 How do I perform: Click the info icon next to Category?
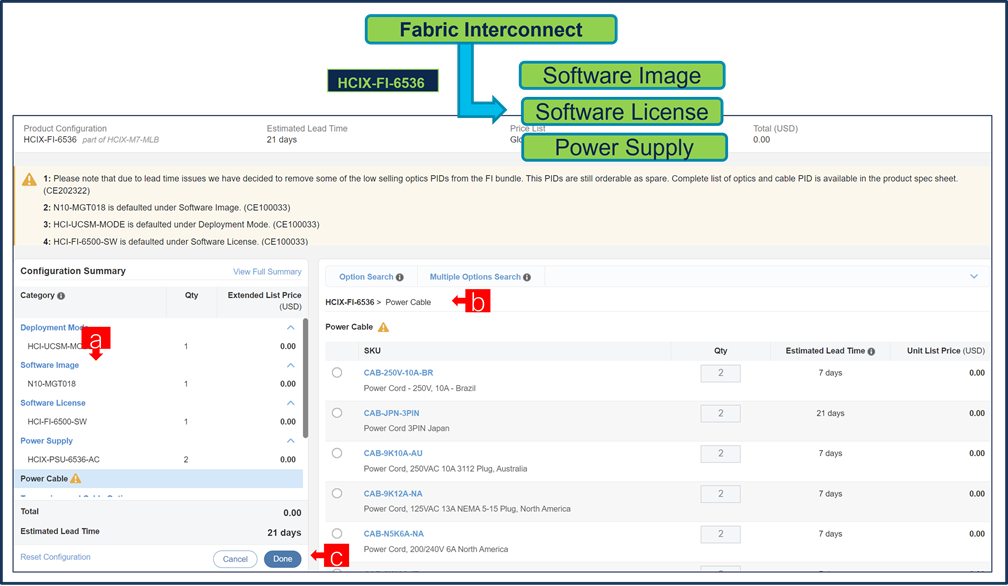[61, 296]
